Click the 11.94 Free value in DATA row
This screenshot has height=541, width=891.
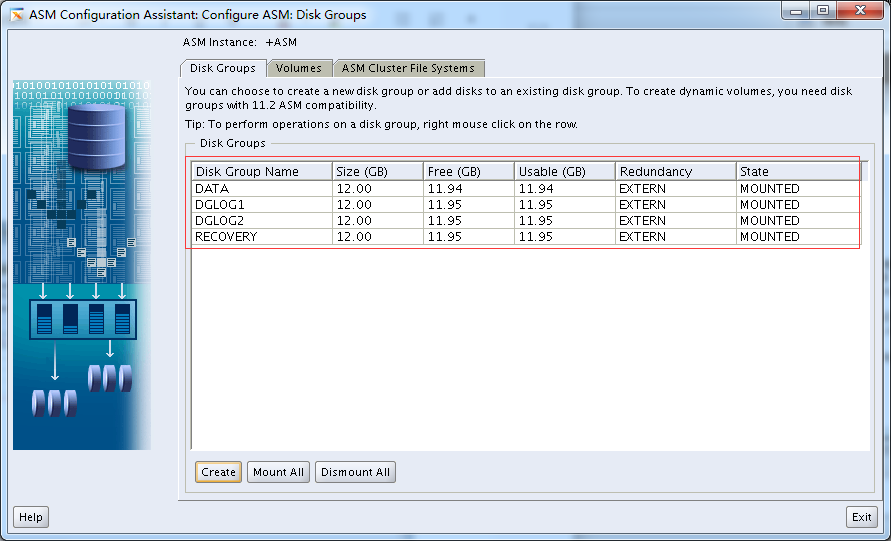pyautogui.click(x=469, y=189)
